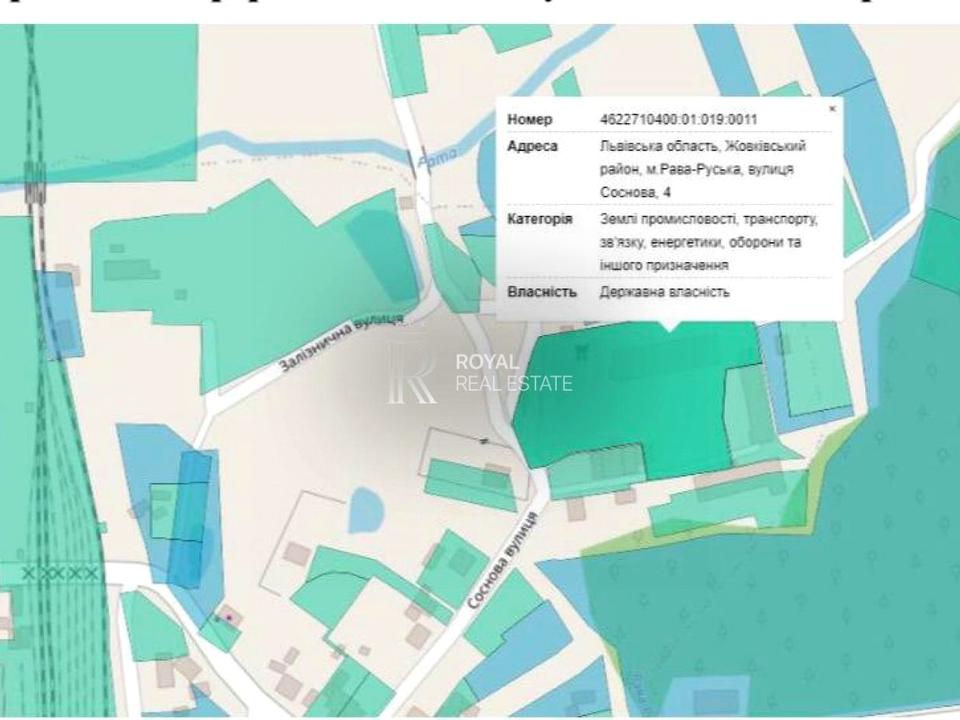The width and height of the screenshot is (960, 720).
Task: Click the Категорія row label
Action: pyautogui.click(x=540, y=219)
